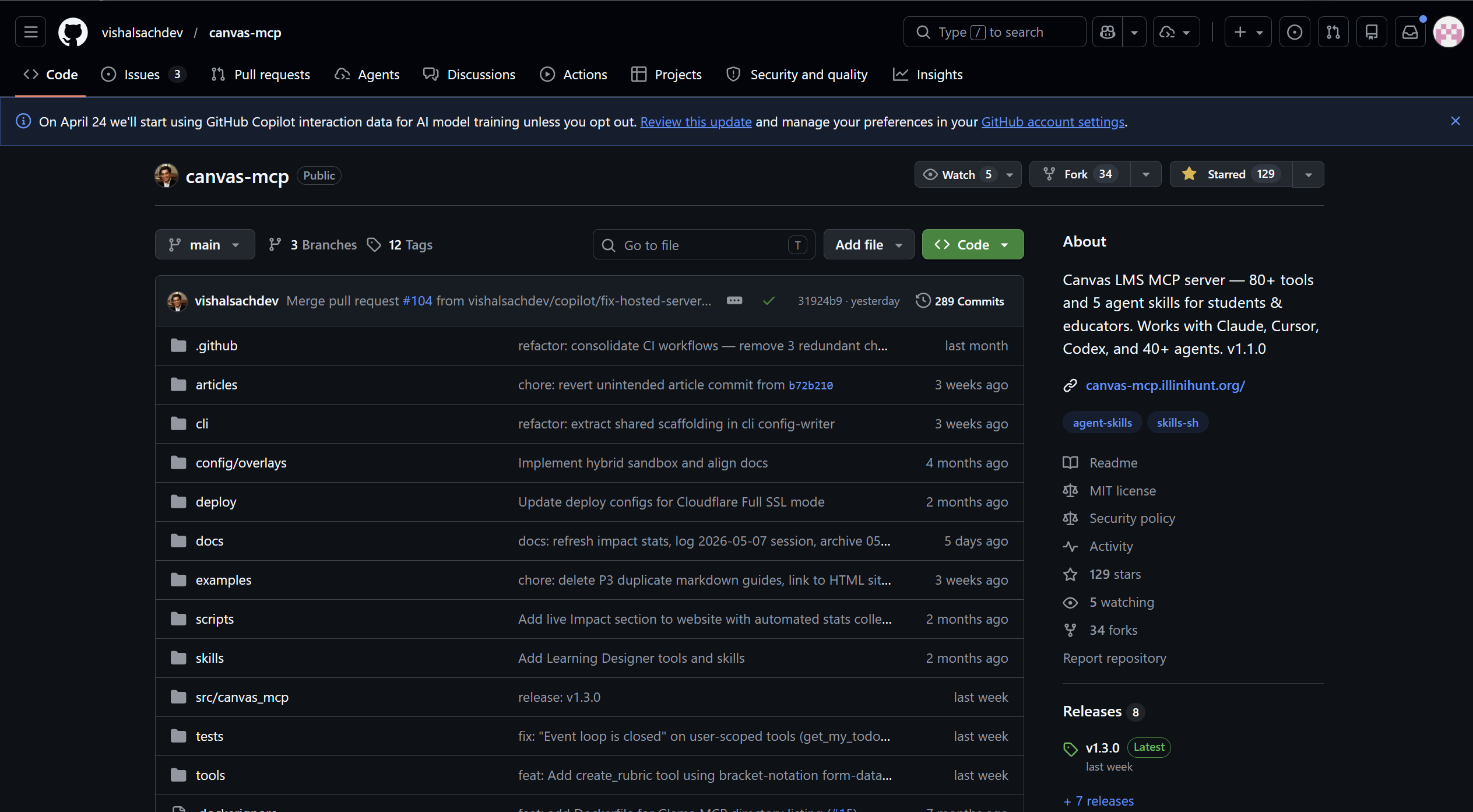
Task: Open the create new plus menu
Action: pyautogui.click(x=1248, y=32)
